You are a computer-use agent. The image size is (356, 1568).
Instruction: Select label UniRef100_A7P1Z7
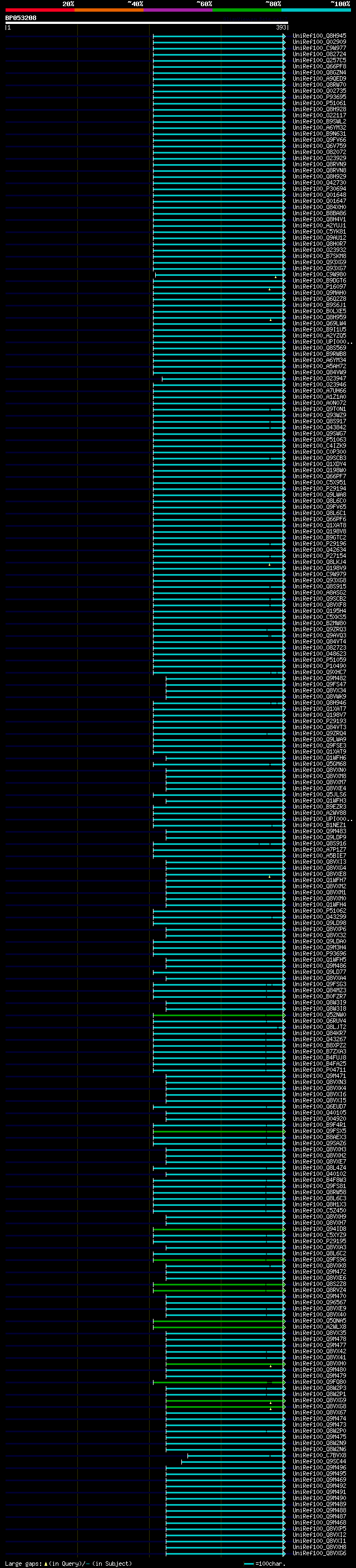(319, 849)
